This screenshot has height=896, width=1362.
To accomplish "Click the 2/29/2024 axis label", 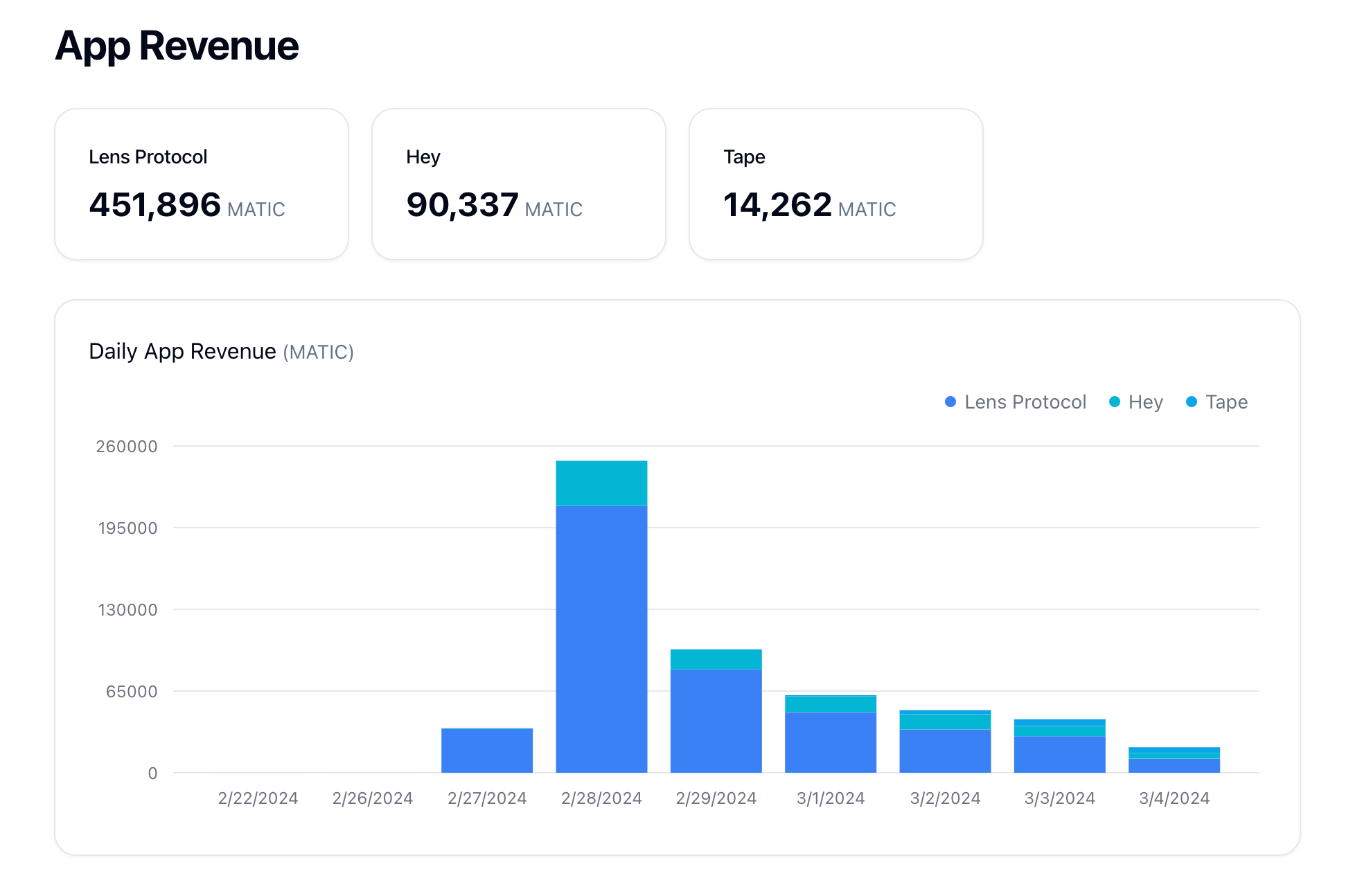I will (716, 798).
